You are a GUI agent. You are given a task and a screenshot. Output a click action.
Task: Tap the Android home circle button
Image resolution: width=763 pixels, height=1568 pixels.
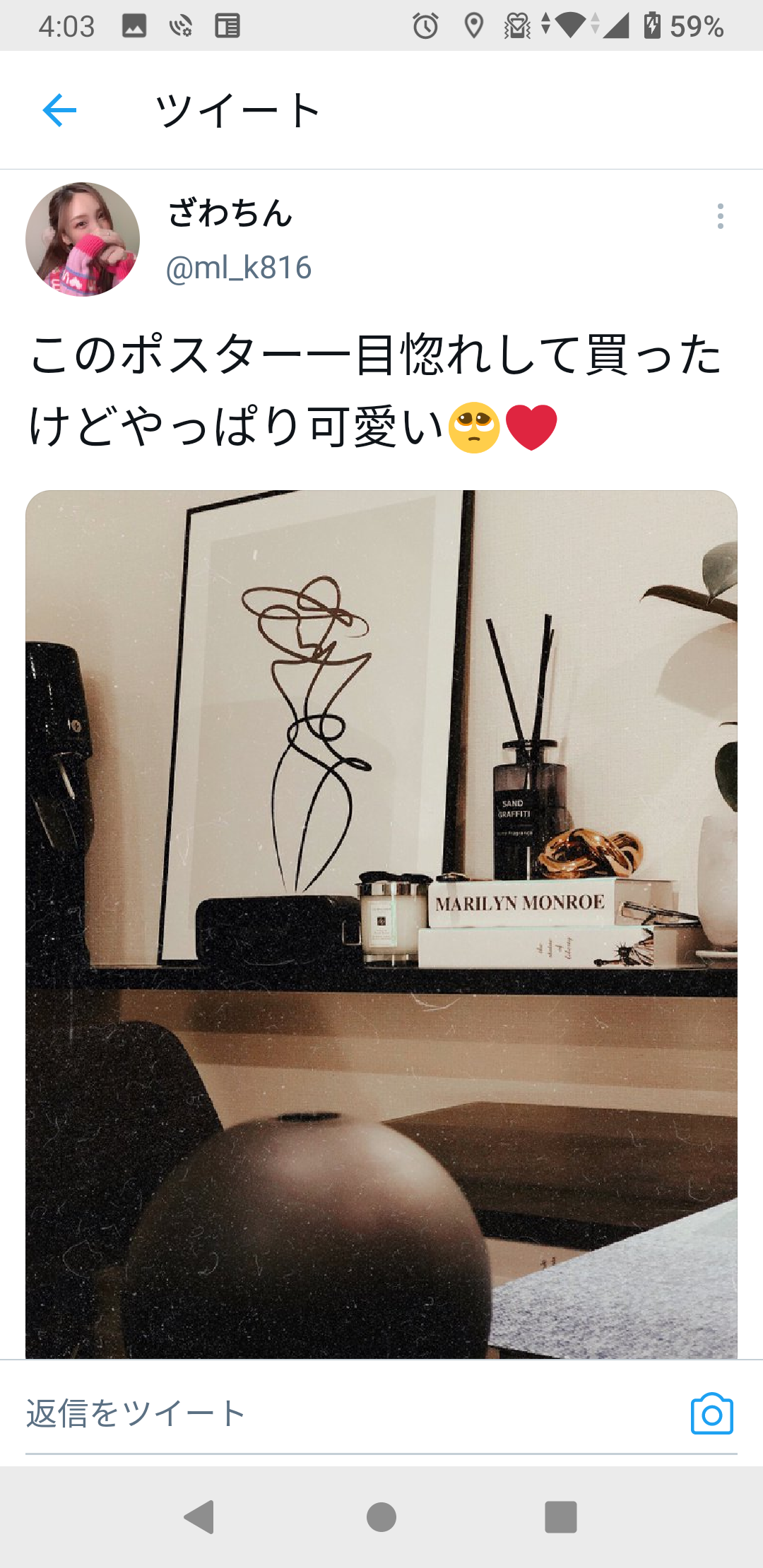click(x=381, y=1516)
